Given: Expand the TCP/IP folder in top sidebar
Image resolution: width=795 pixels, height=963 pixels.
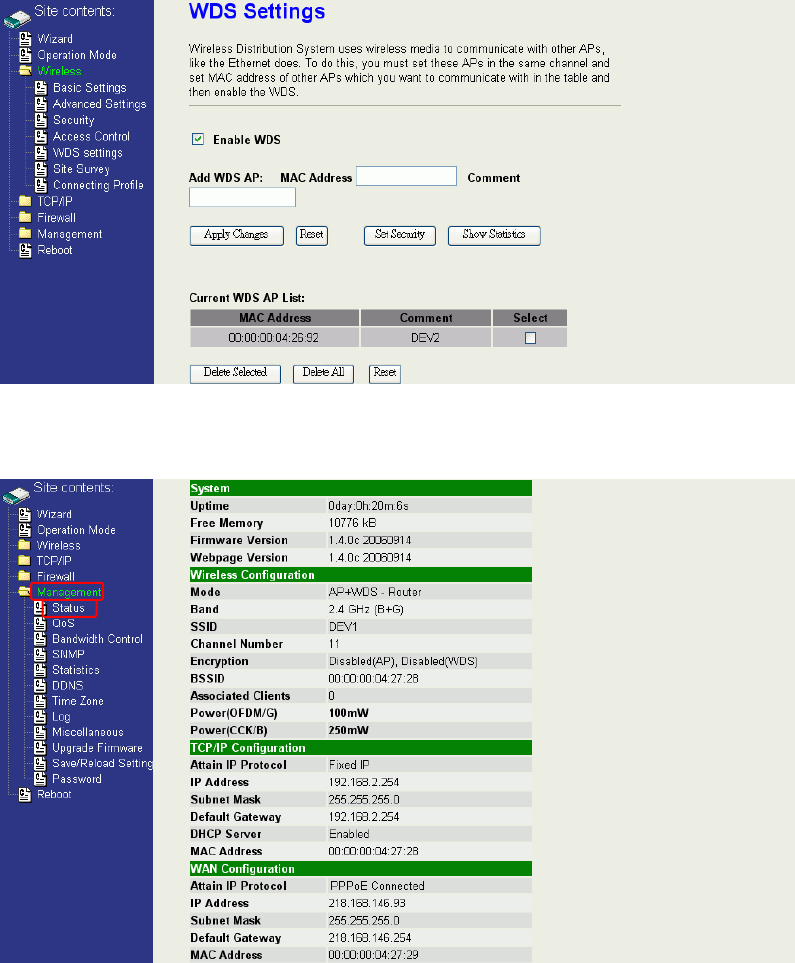Looking at the screenshot, I should pyautogui.click(x=25, y=201).
